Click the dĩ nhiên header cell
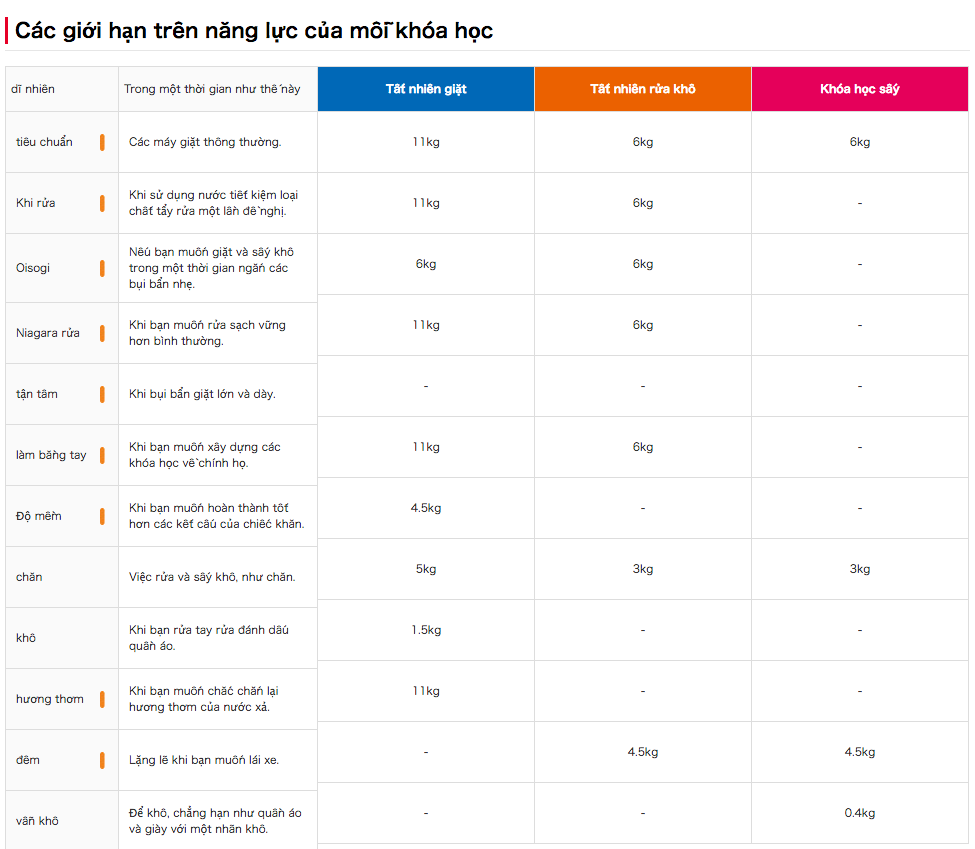This screenshot has height=849, width=975. pyautogui.click(x=33, y=89)
